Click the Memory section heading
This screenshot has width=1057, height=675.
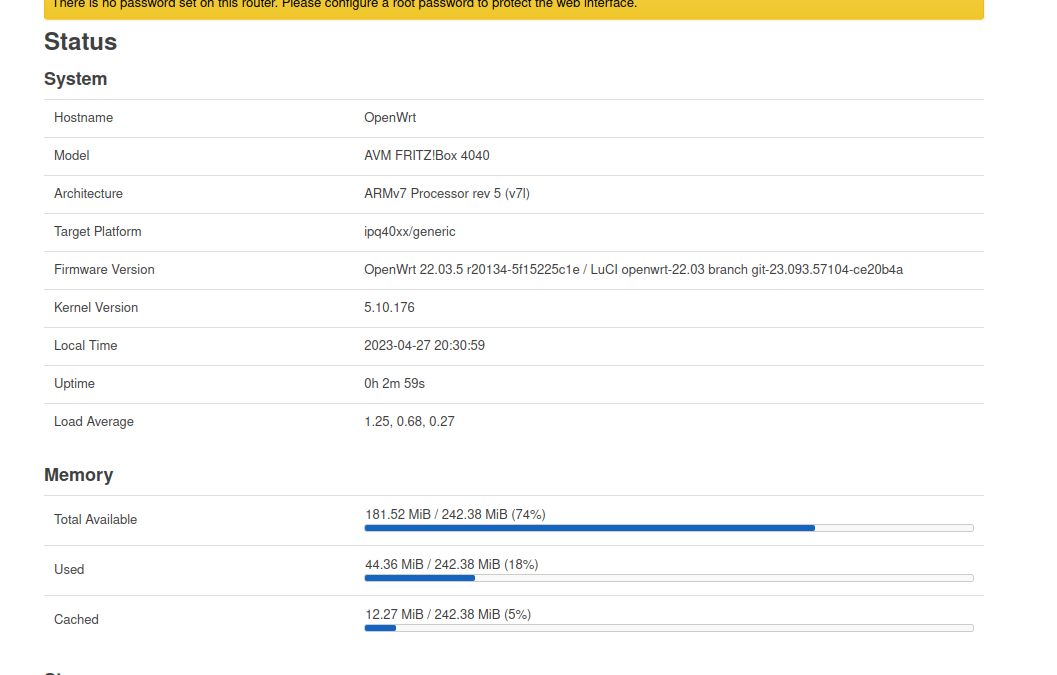pos(79,475)
